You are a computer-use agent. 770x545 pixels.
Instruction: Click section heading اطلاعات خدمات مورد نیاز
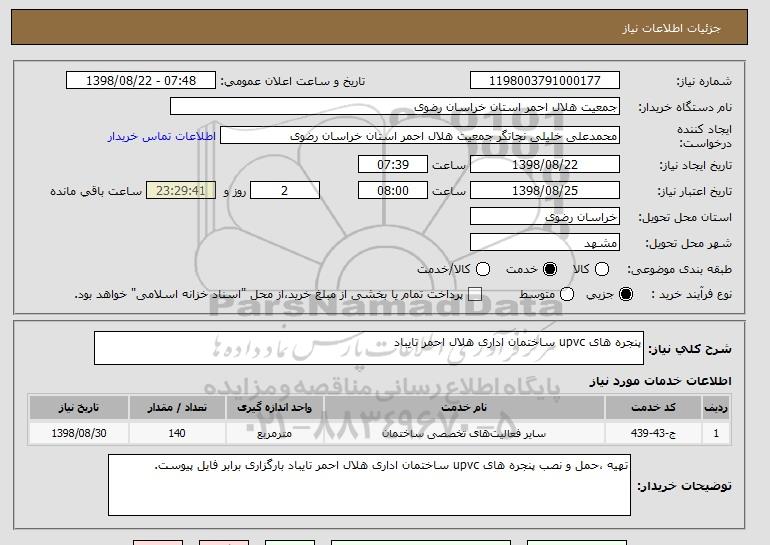(x=660, y=381)
